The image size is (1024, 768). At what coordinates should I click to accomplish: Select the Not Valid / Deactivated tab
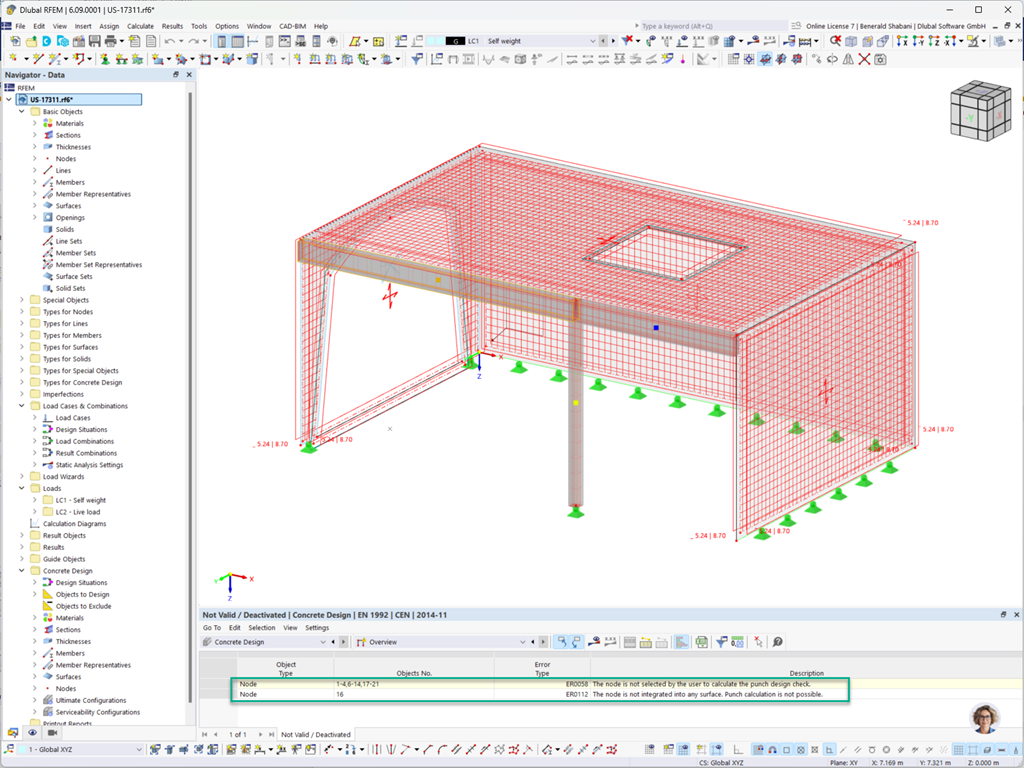[315, 735]
